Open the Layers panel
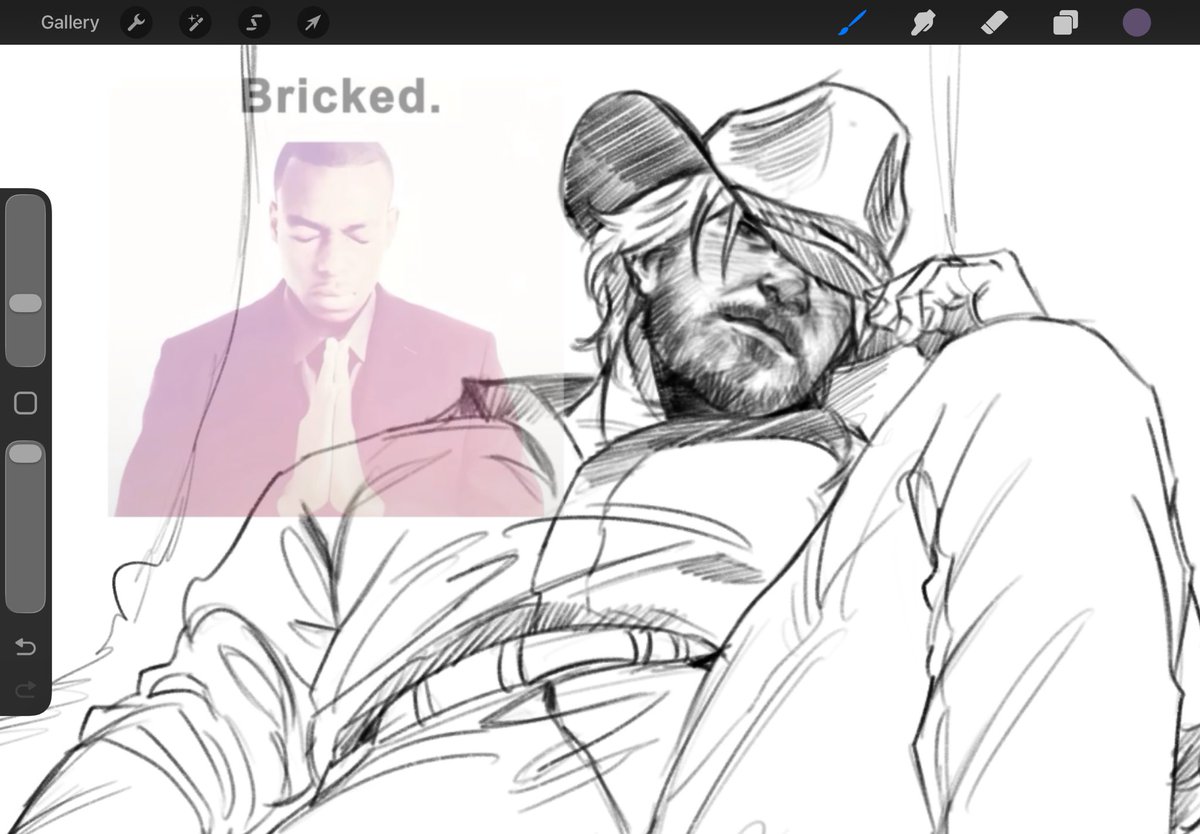The height and width of the screenshot is (834, 1200). point(1065,23)
